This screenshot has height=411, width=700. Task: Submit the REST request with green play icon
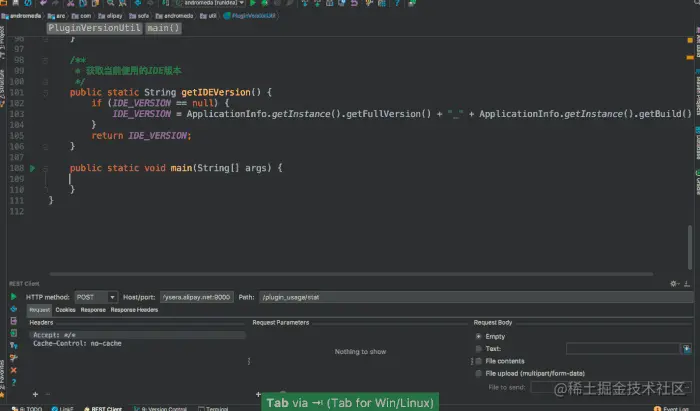(x=13, y=296)
